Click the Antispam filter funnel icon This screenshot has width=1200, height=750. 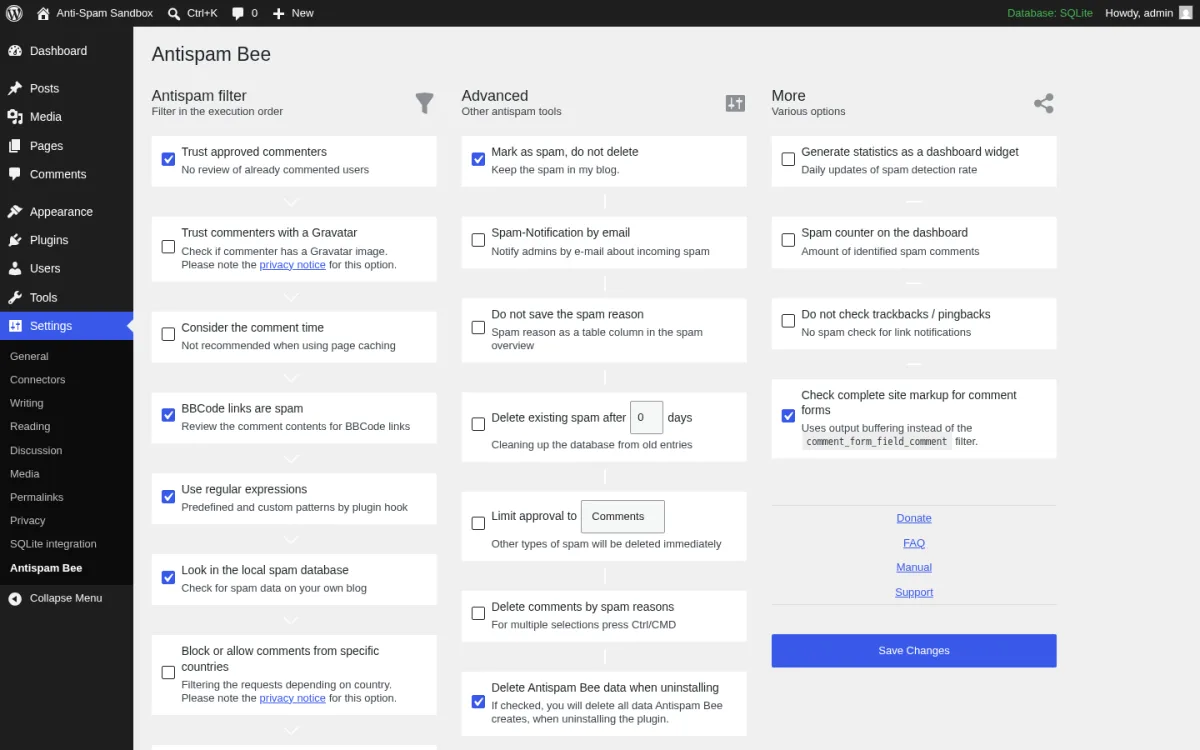click(x=425, y=103)
